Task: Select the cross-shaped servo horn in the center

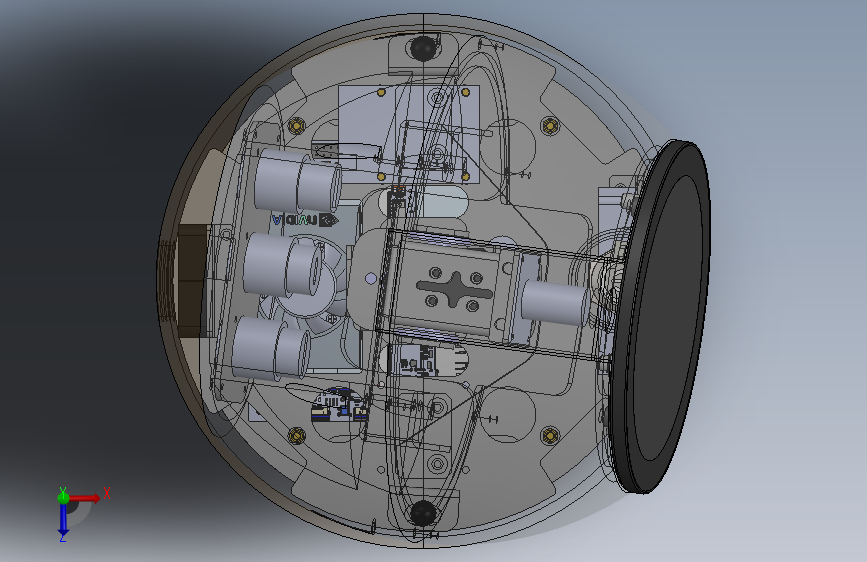Action: click(x=455, y=289)
